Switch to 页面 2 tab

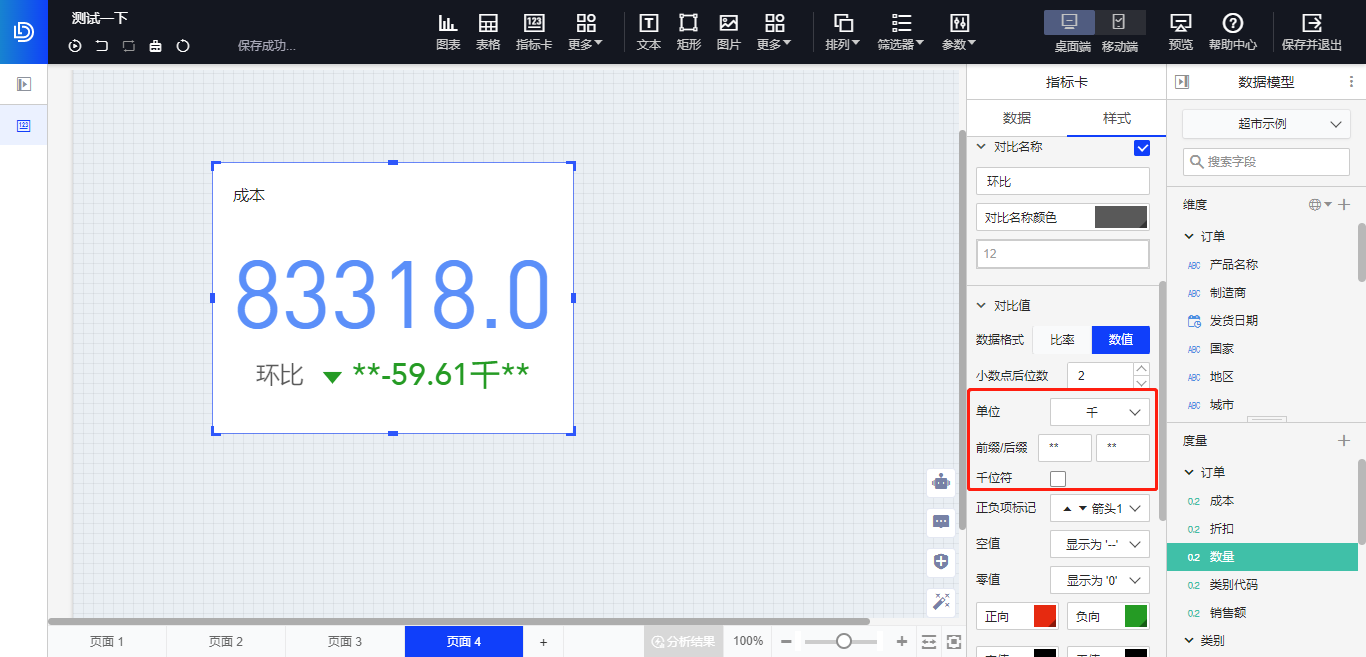tap(226, 642)
